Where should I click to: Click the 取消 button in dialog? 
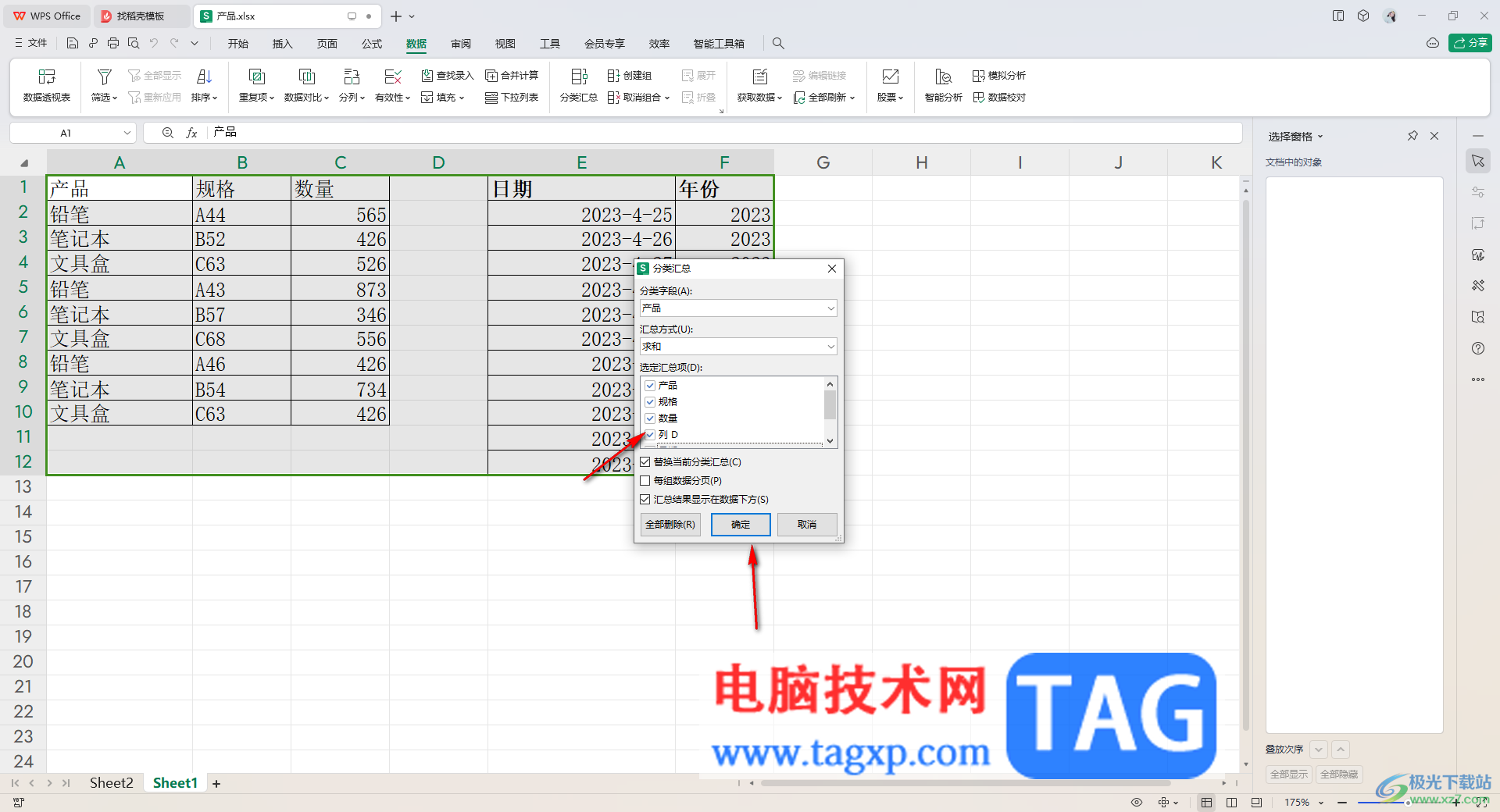click(807, 525)
